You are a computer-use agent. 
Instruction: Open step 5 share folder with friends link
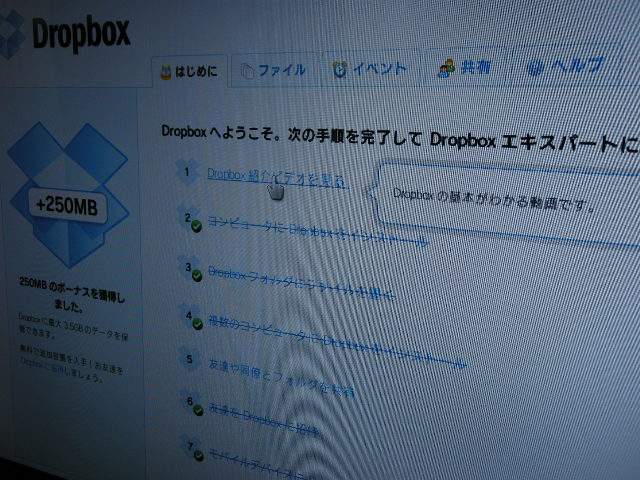(x=281, y=378)
